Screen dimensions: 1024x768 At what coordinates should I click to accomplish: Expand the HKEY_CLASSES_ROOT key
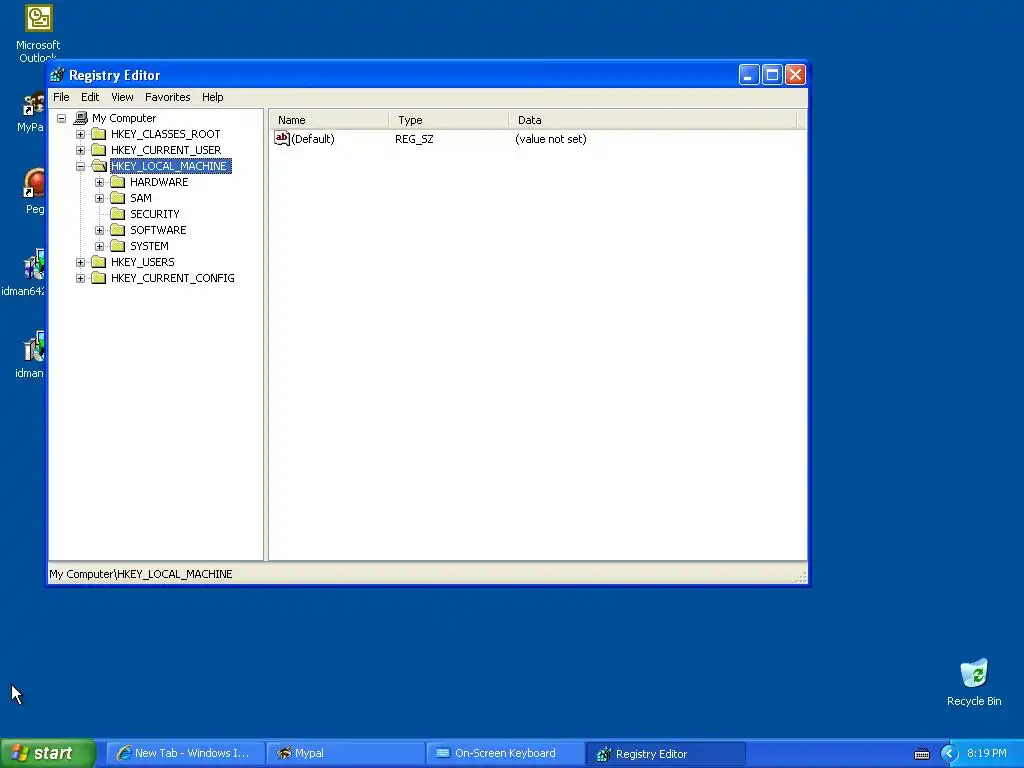(x=80, y=134)
